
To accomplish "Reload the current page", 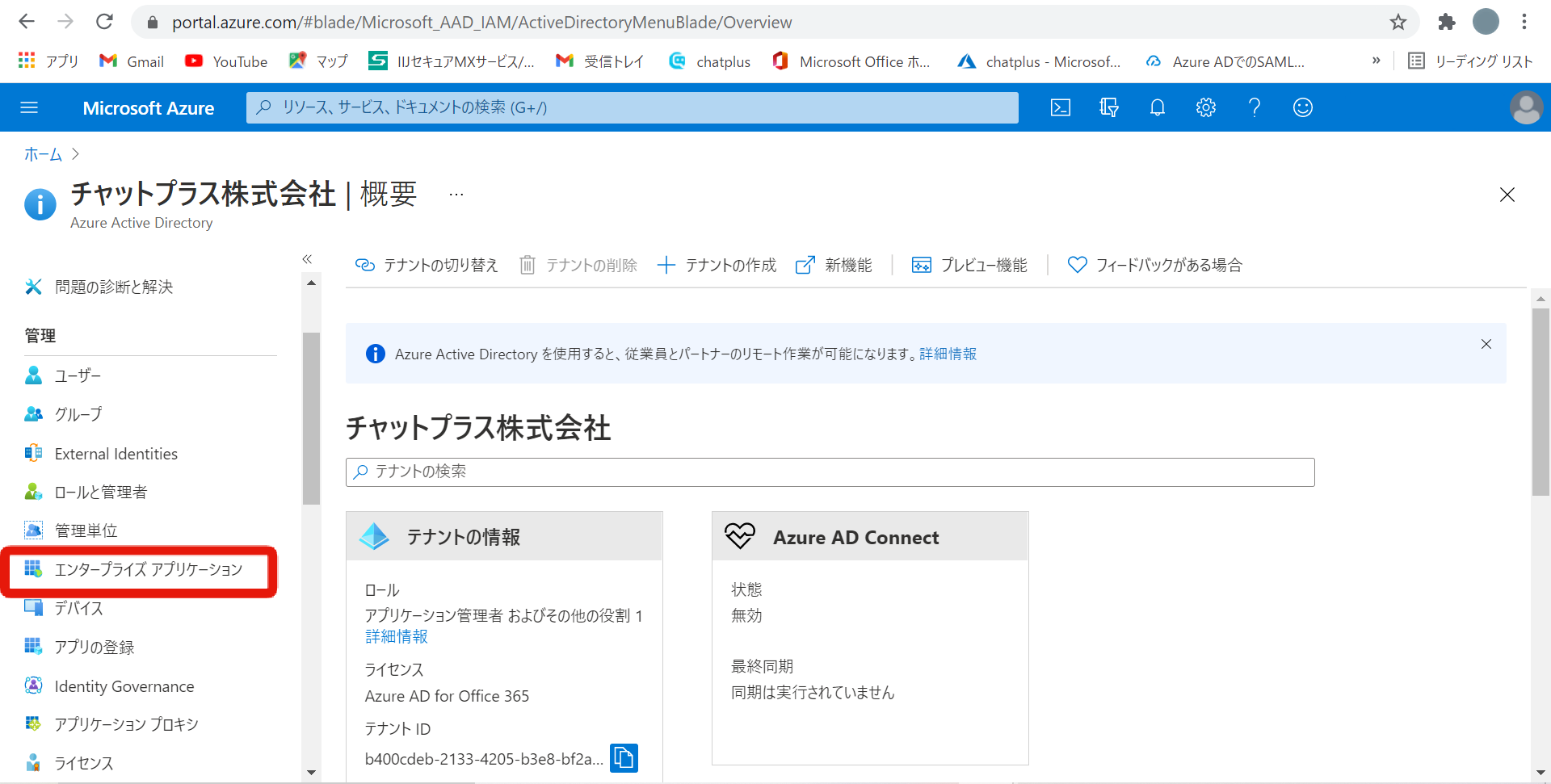I will (x=104, y=22).
